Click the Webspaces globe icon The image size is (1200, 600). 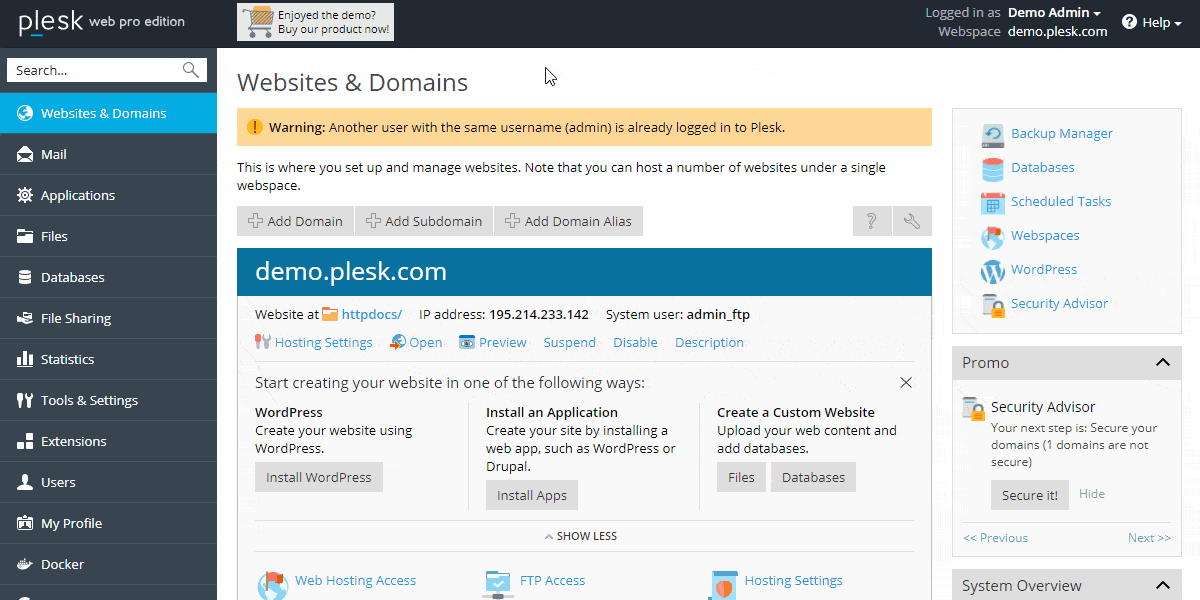992,237
